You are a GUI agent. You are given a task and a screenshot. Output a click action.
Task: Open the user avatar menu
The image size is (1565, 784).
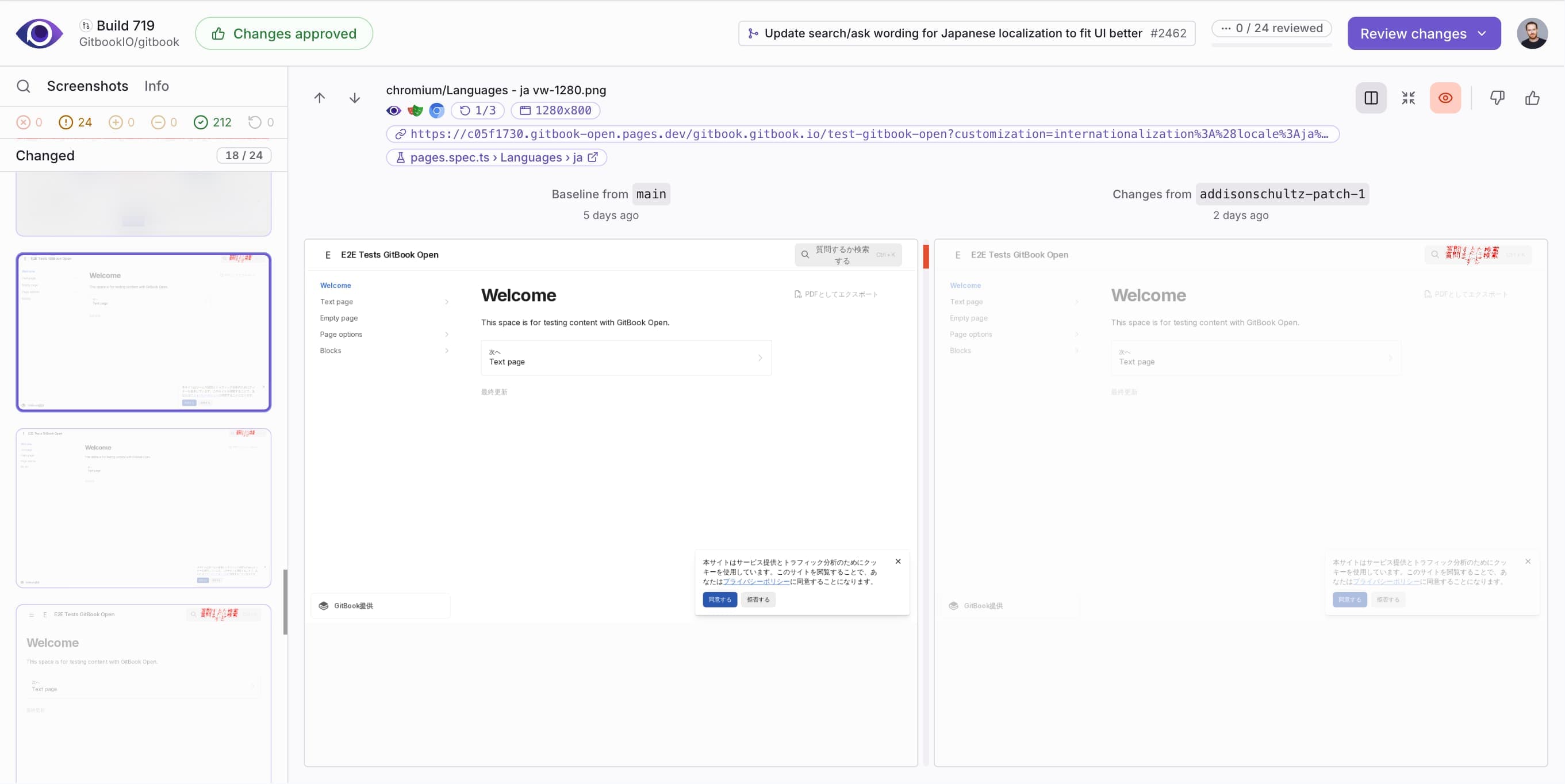[x=1532, y=33]
